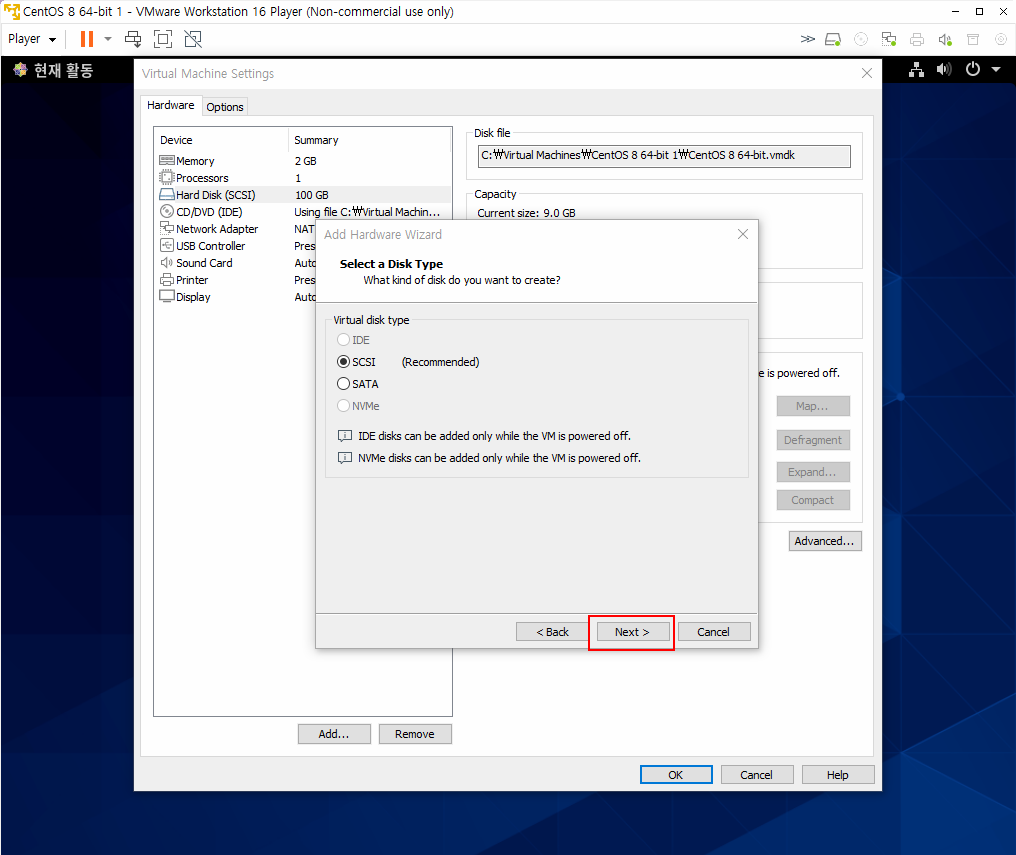Choose the SATA disk type radio

coord(343,384)
